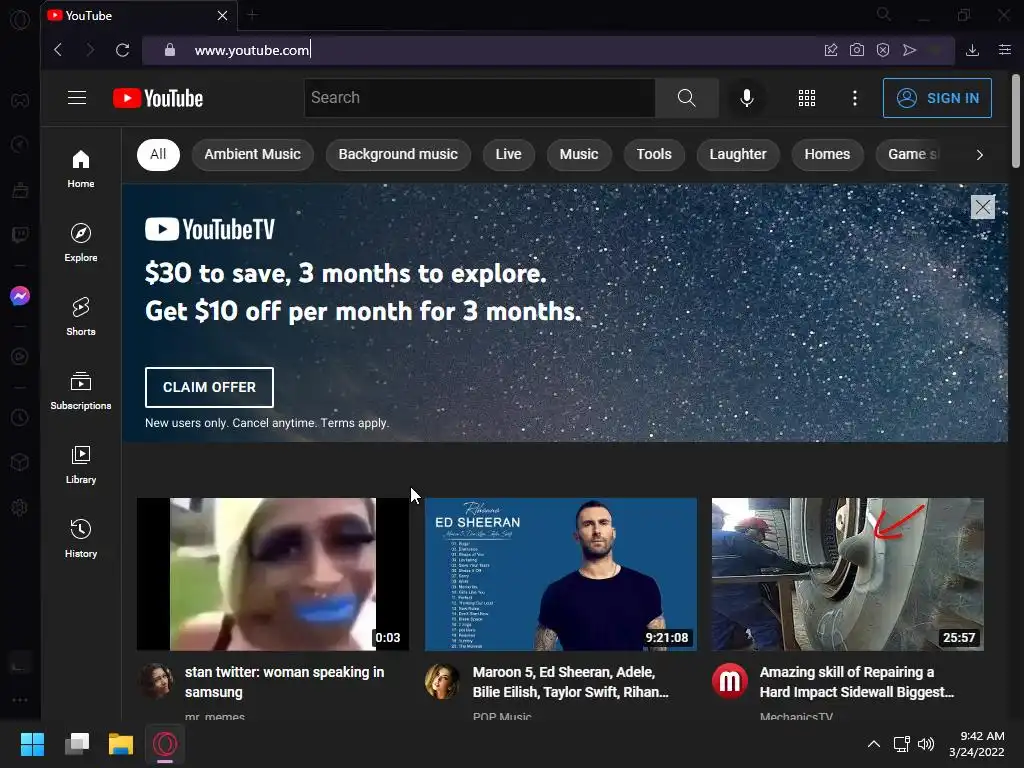
Task: Close the YouTube browser tab
Action: tap(222, 15)
